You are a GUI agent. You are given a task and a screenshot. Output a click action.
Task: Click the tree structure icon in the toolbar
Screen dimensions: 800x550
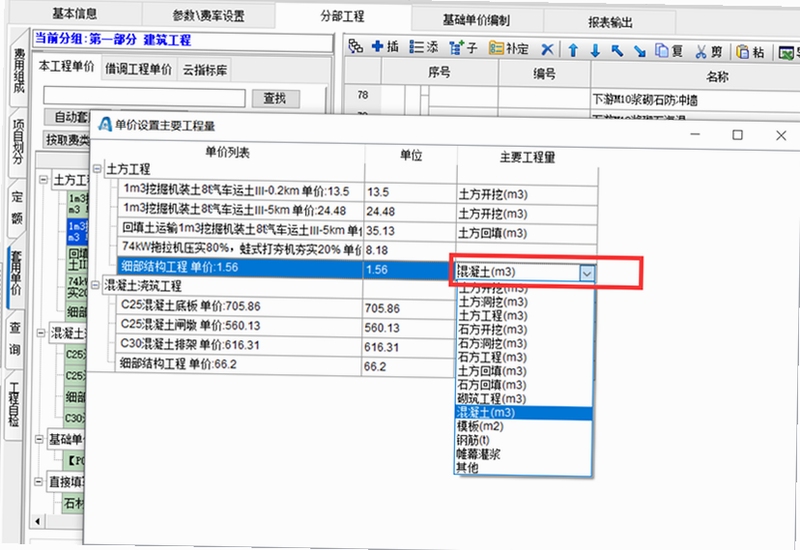click(x=355, y=46)
